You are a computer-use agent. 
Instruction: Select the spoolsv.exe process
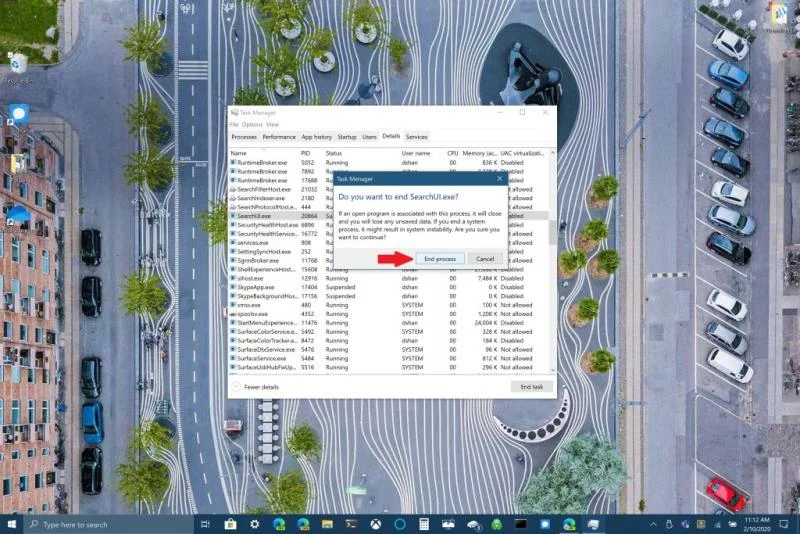[389, 314]
